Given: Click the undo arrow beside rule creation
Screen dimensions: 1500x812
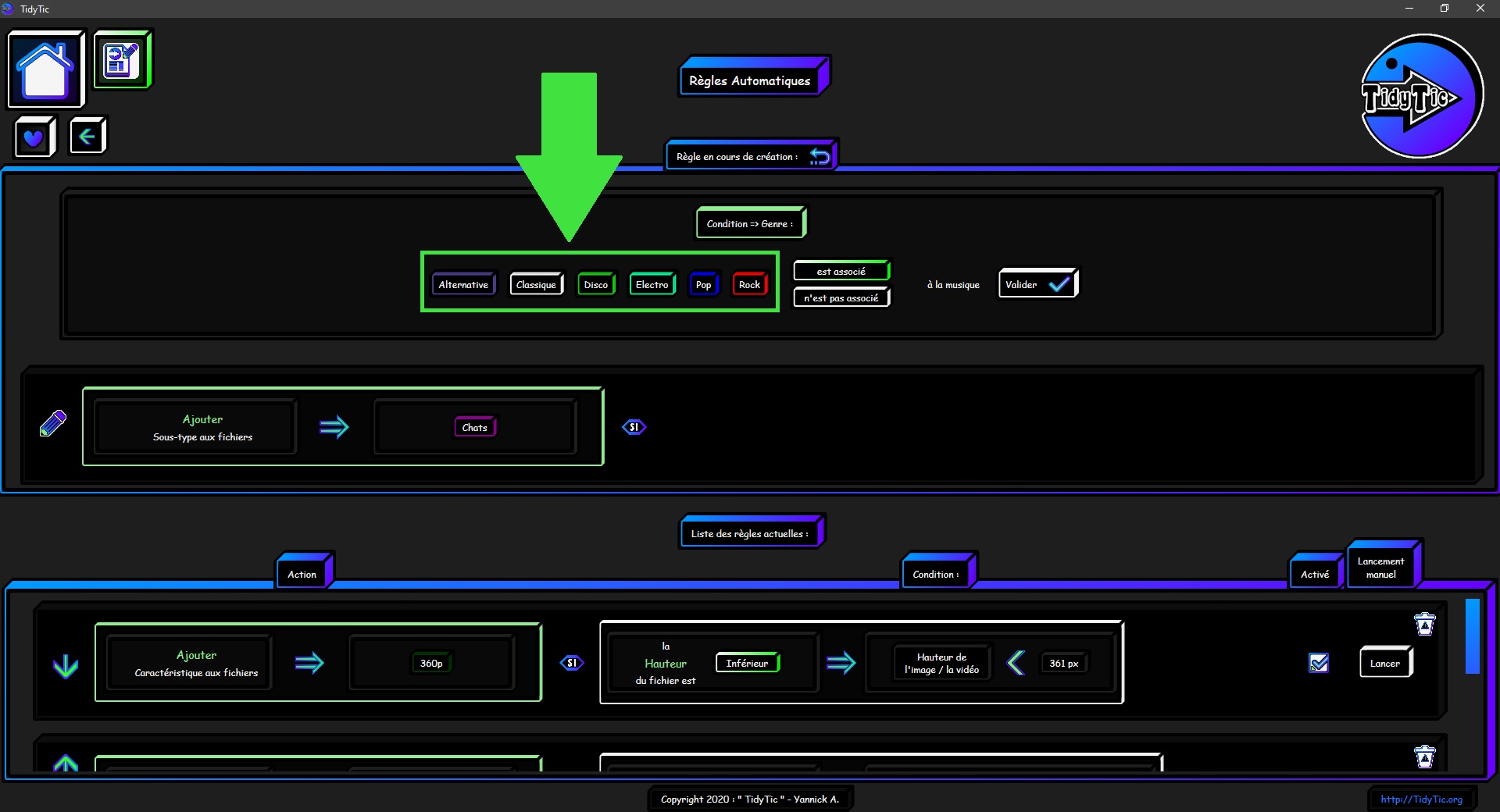Looking at the screenshot, I should pos(820,156).
